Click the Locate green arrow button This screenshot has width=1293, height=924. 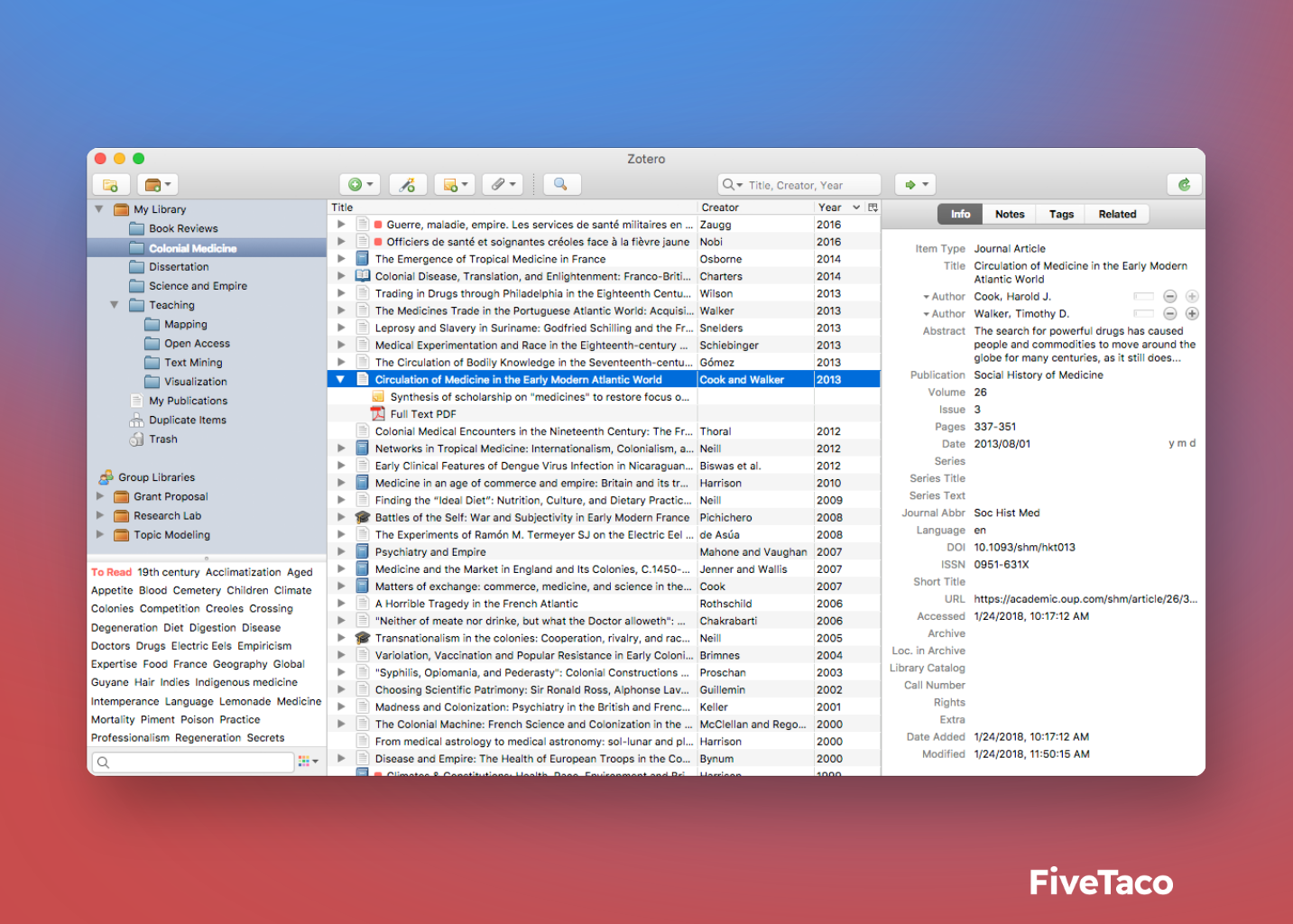click(916, 184)
